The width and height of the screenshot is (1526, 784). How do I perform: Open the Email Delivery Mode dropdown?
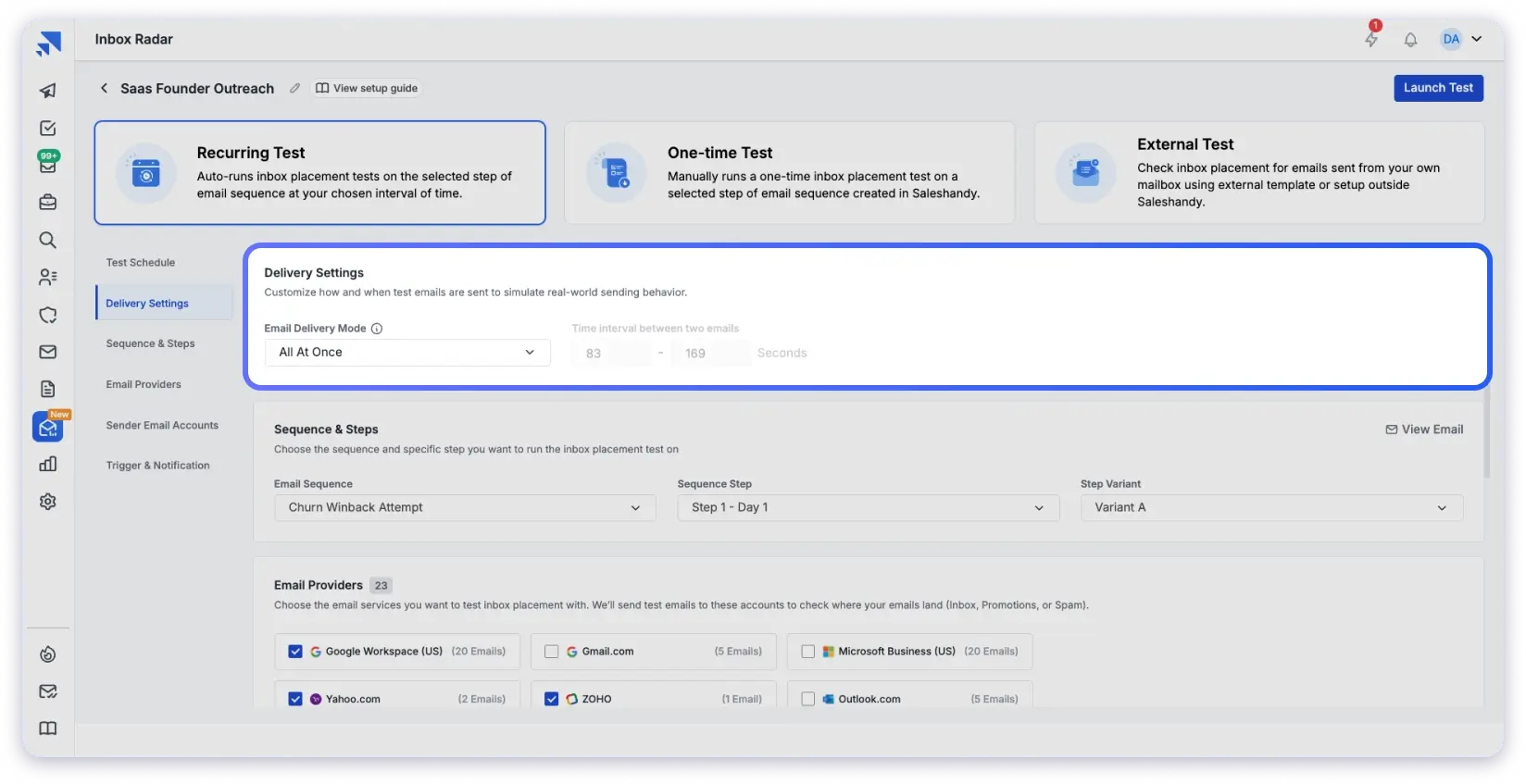pyautogui.click(x=407, y=353)
